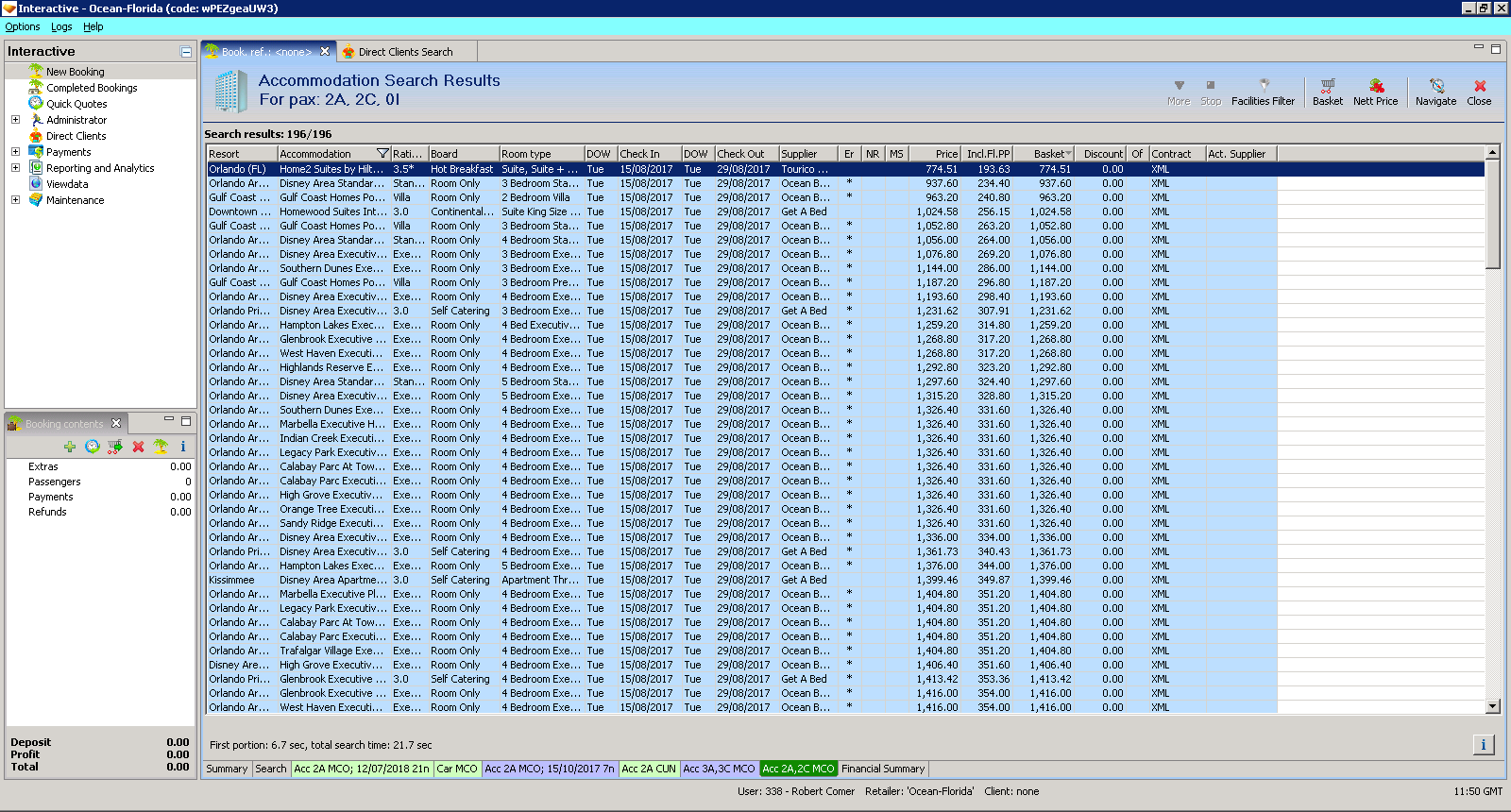Open the Basket from the results toolbar
1511x812 pixels.
(1327, 92)
